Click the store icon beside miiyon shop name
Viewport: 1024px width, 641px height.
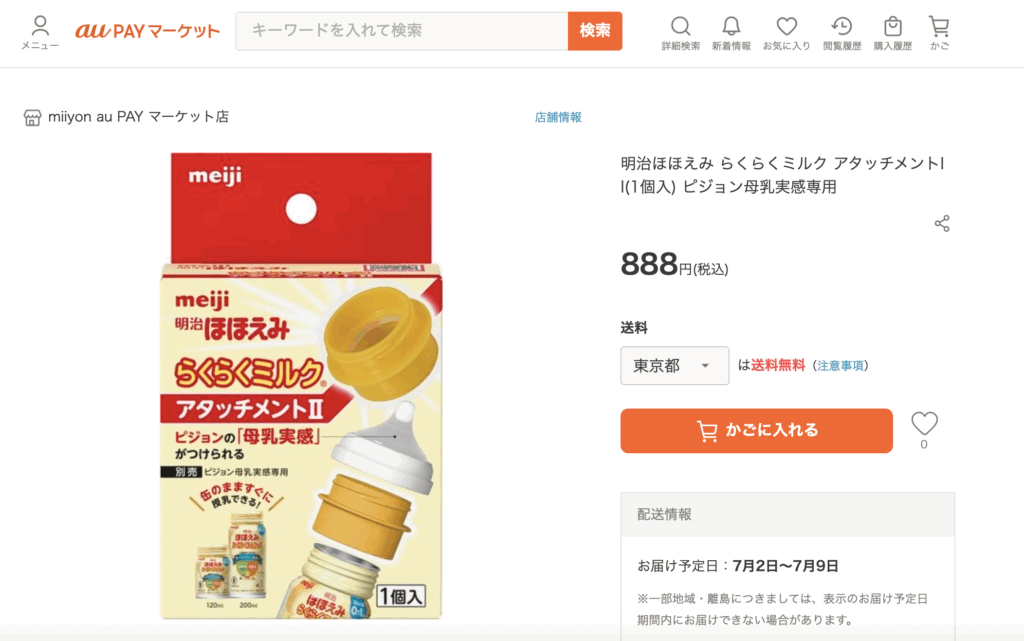click(x=32, y=118)
